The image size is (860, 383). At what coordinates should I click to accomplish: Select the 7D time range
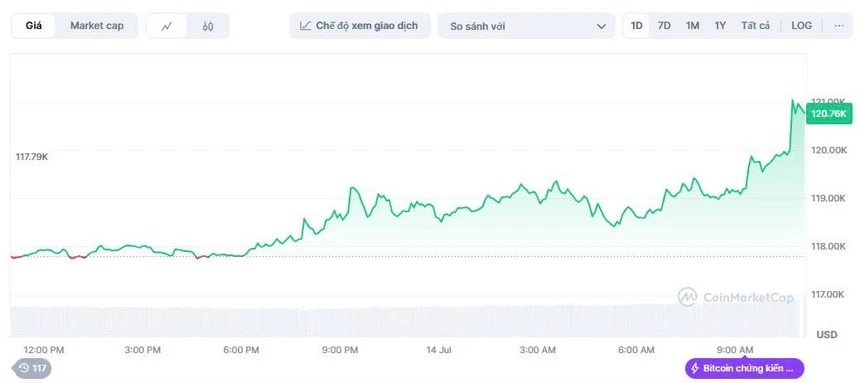[664, 25]
